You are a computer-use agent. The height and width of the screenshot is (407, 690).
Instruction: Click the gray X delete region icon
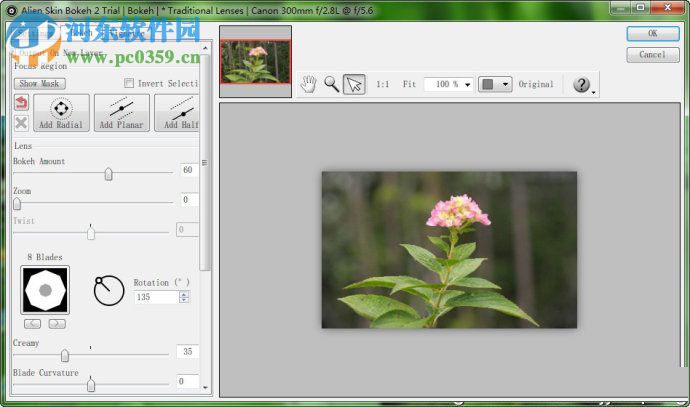21,123
